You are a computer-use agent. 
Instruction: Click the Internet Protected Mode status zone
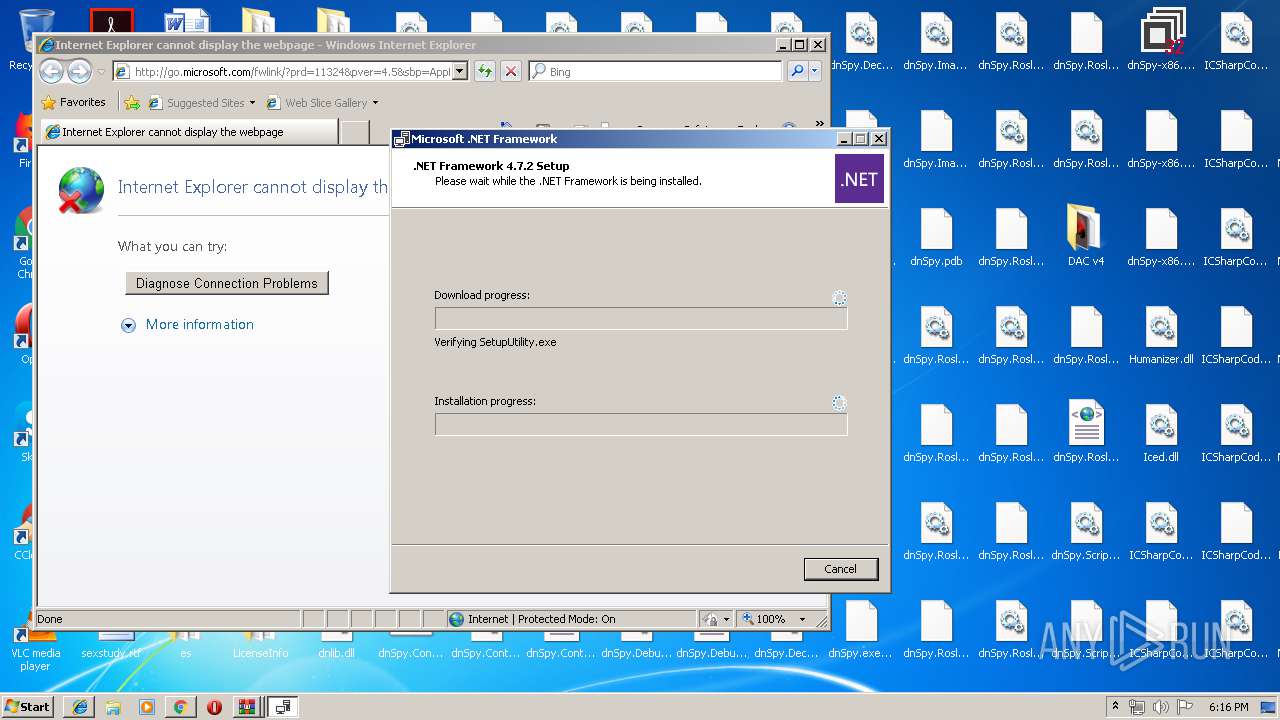point(571,619)
